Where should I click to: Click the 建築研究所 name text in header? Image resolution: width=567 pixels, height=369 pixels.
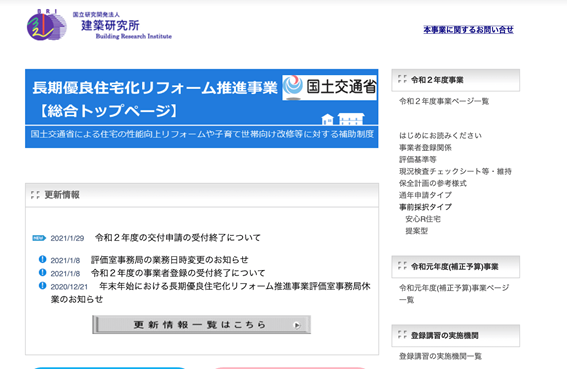(x=110, y=25)
